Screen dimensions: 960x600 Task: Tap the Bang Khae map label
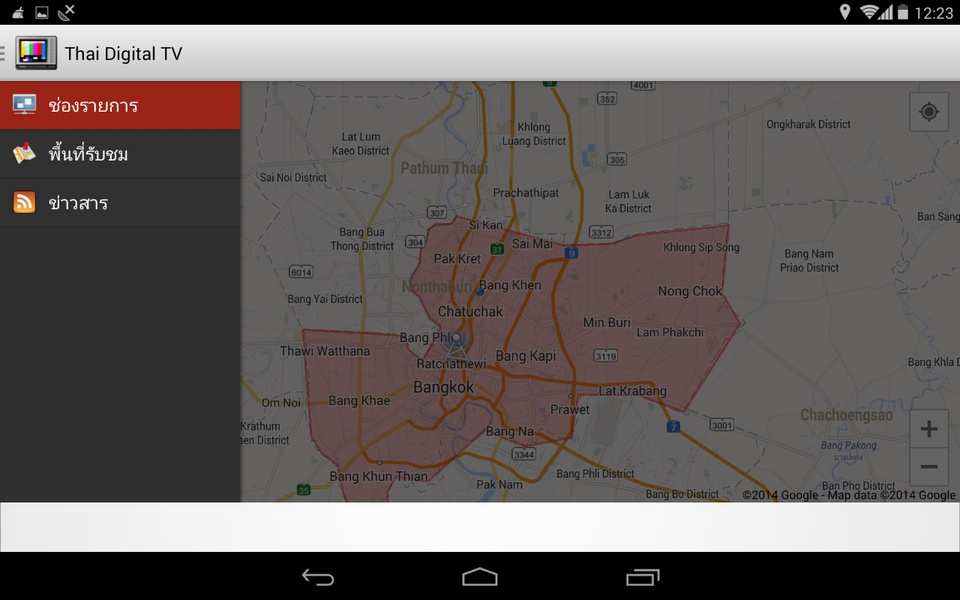tap(359, 400)
